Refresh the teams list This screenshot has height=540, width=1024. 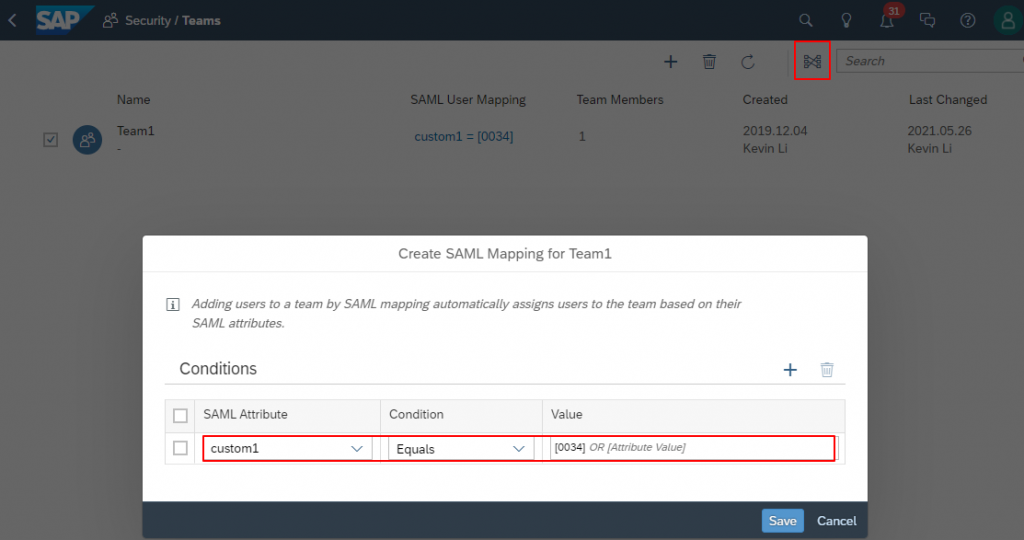pos(748,61)
